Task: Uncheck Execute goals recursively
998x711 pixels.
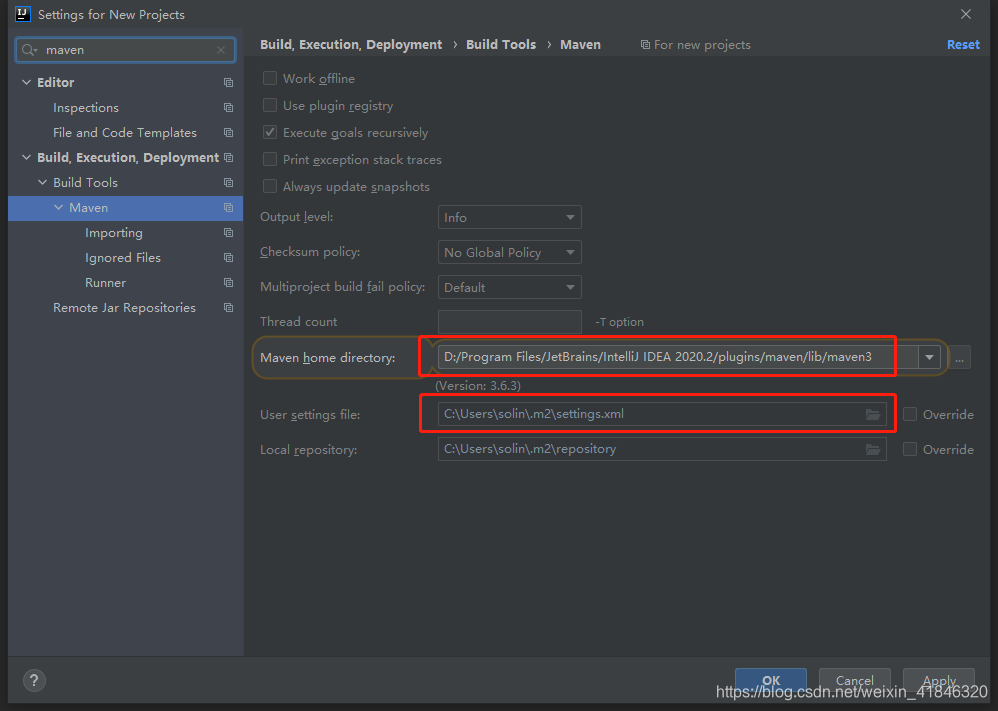Action: pyautogui.click(x=270, y=132)
